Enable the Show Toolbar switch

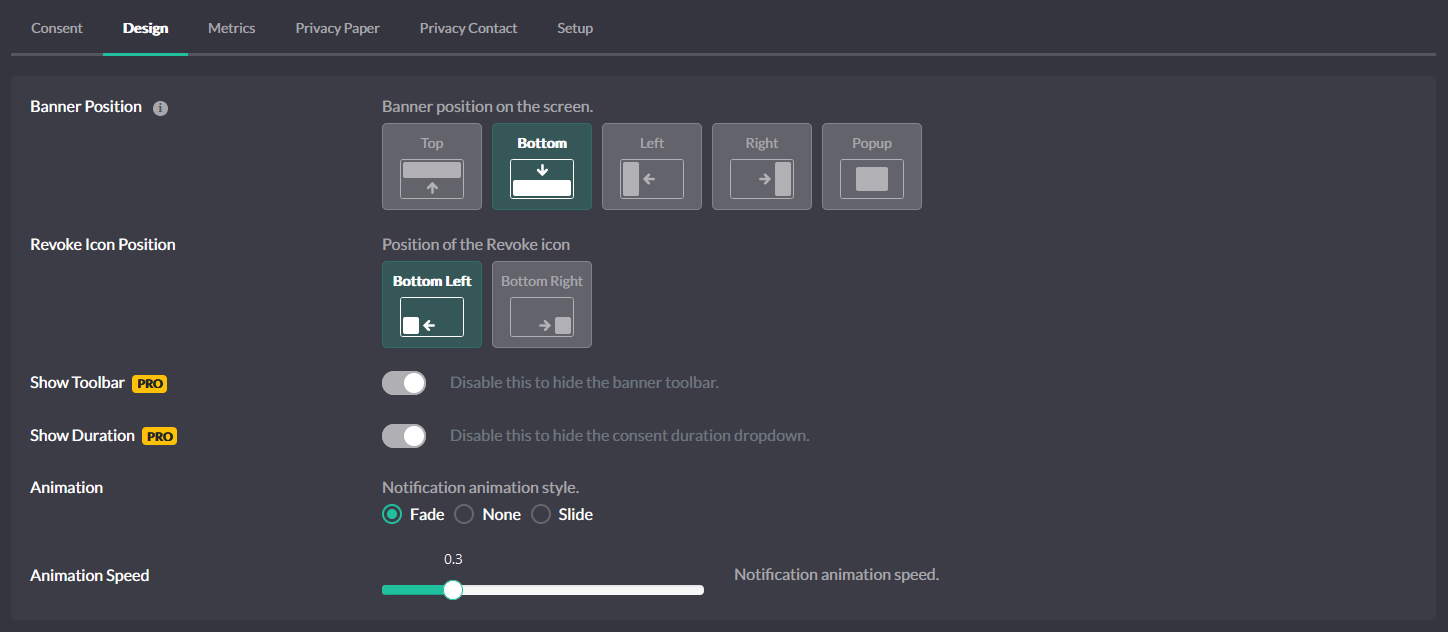click(x=403, y=383)
